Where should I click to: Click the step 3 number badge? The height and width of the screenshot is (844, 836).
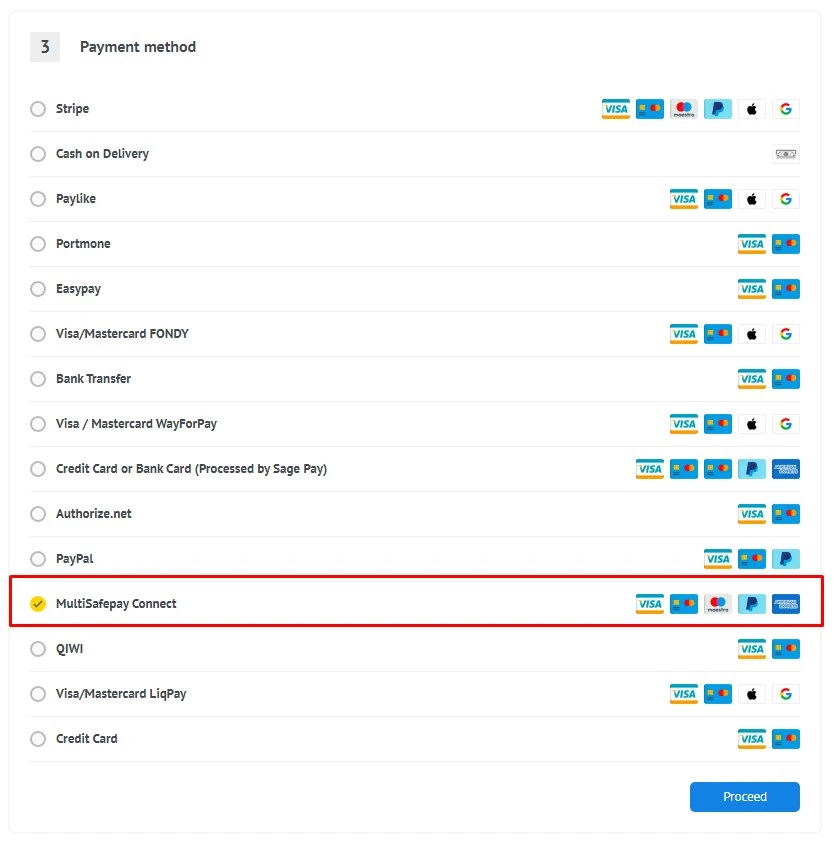[x=44, y=46]
